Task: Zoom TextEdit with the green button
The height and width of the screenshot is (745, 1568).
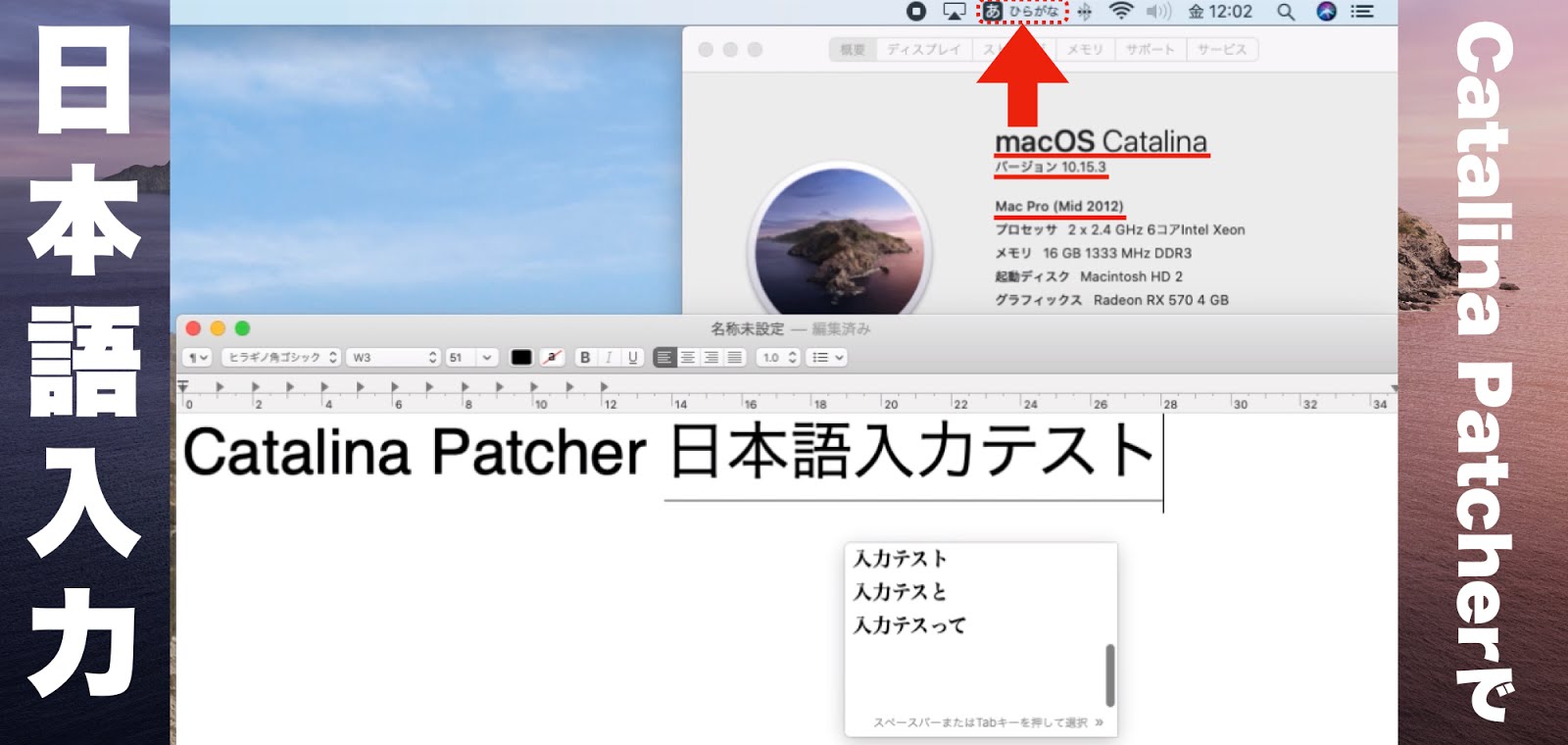Action: [242, 328]
